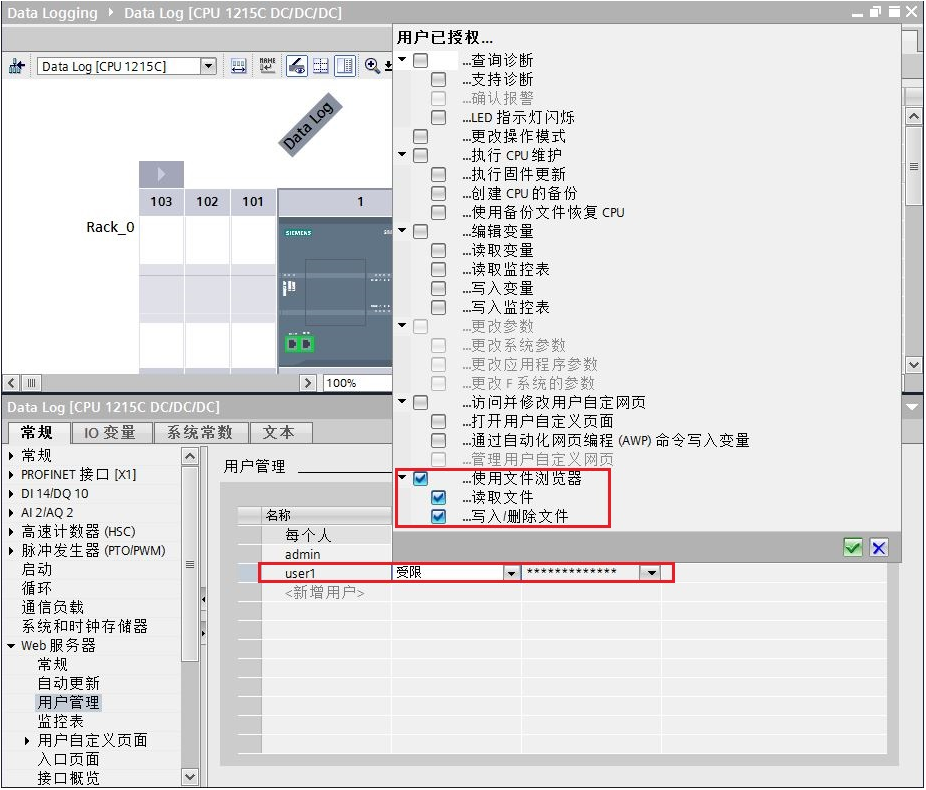
Task: Expand the PROFINET 接口 [X1] node
Action: 11,475
